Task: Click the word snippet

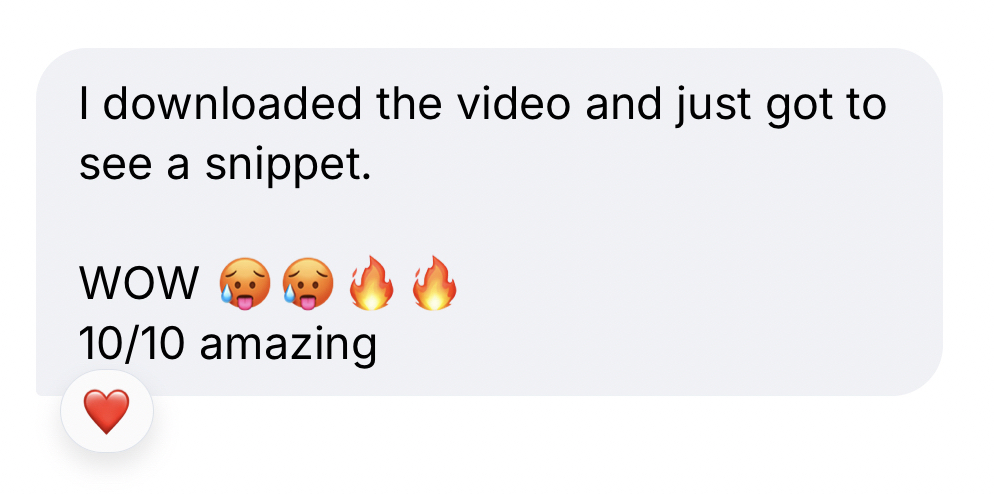Action: coord(287,168)
